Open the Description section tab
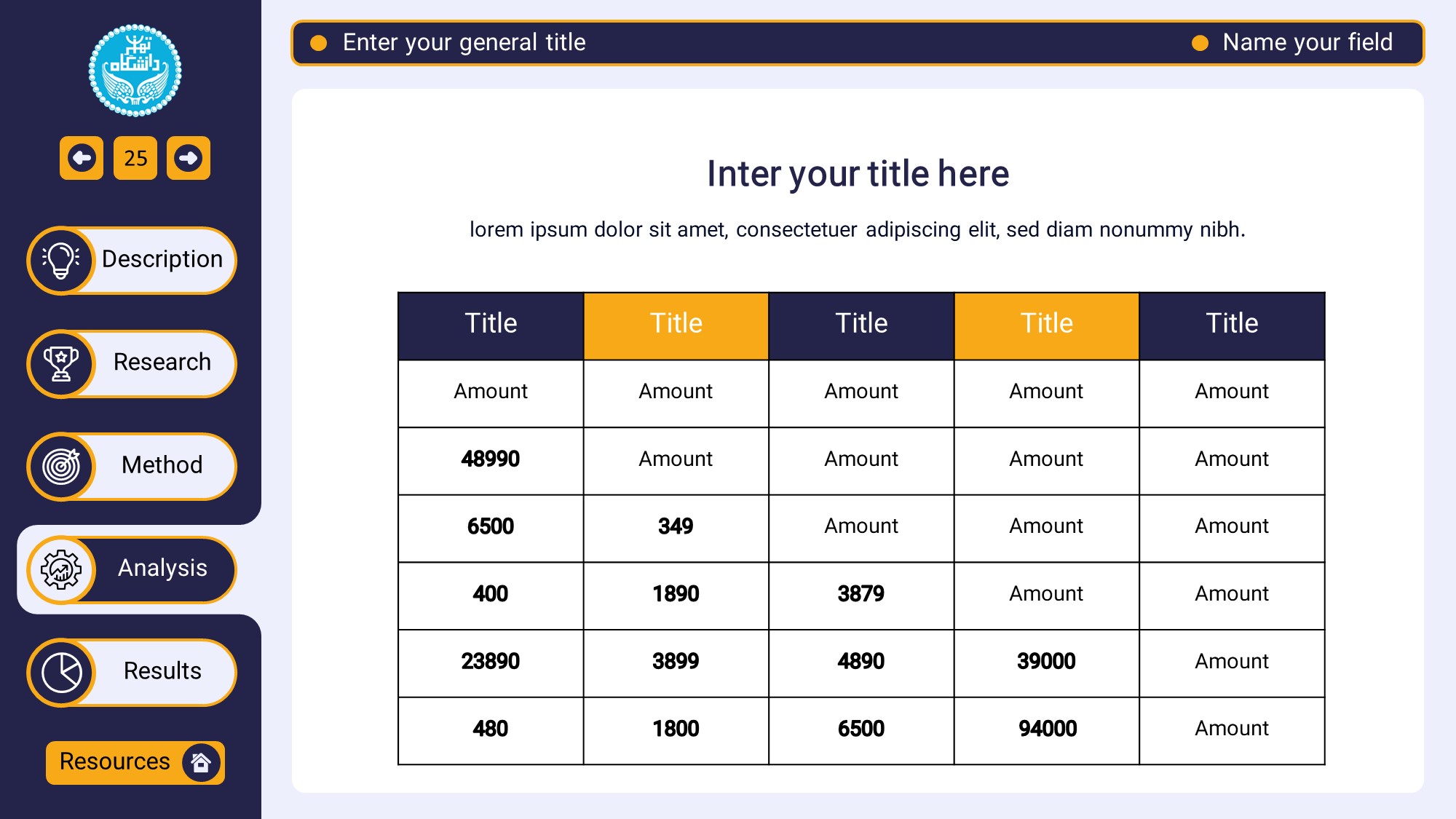The image size is (1456, 819). (162, 259)
